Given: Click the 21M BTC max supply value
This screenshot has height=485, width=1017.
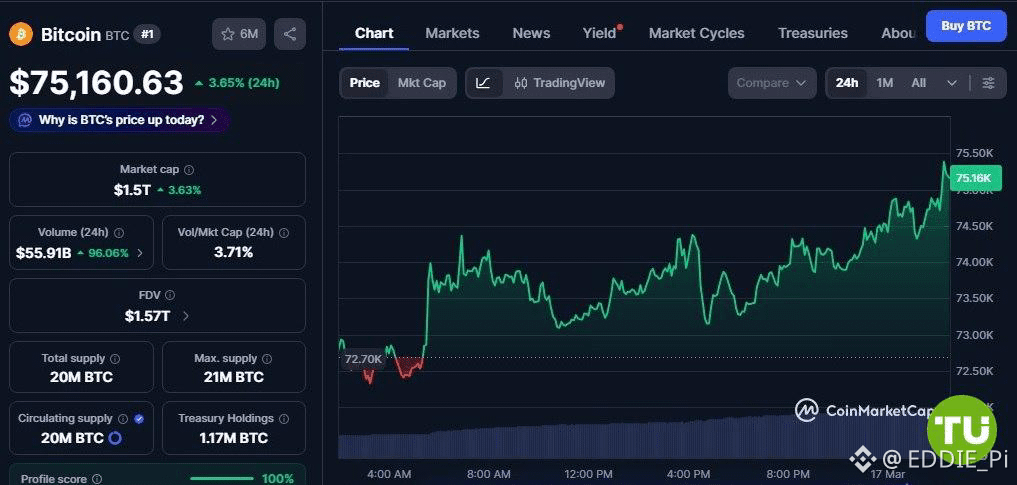Looking at the screenshot, I should tap(233, 377).
